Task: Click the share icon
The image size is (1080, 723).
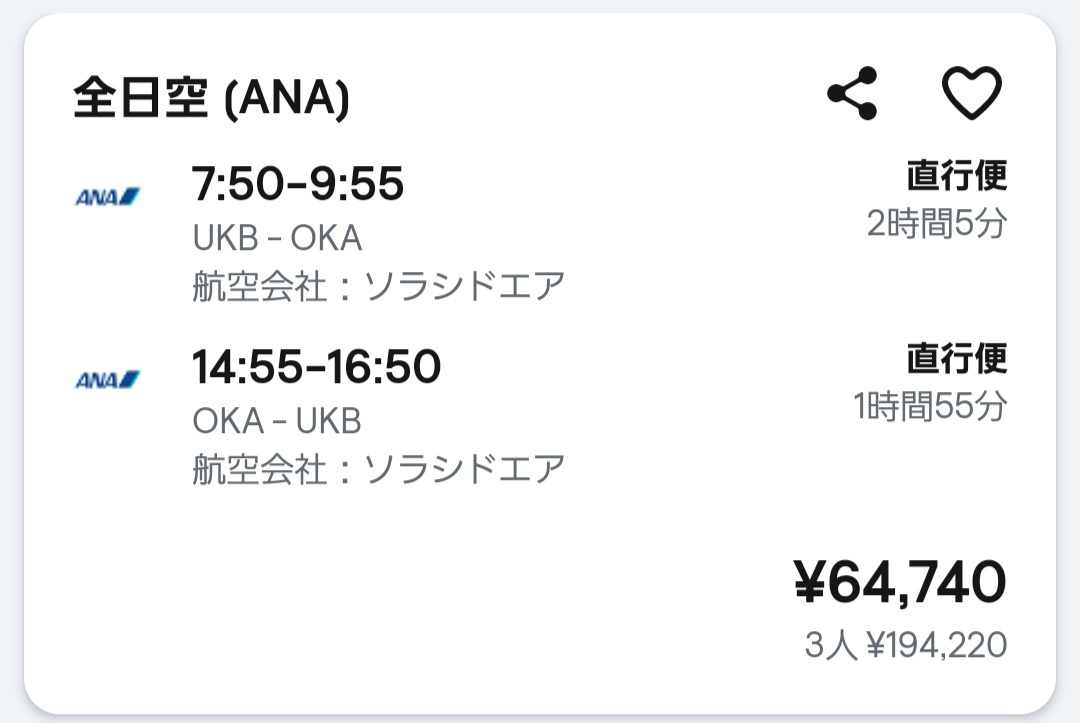Action: [852, 94]
